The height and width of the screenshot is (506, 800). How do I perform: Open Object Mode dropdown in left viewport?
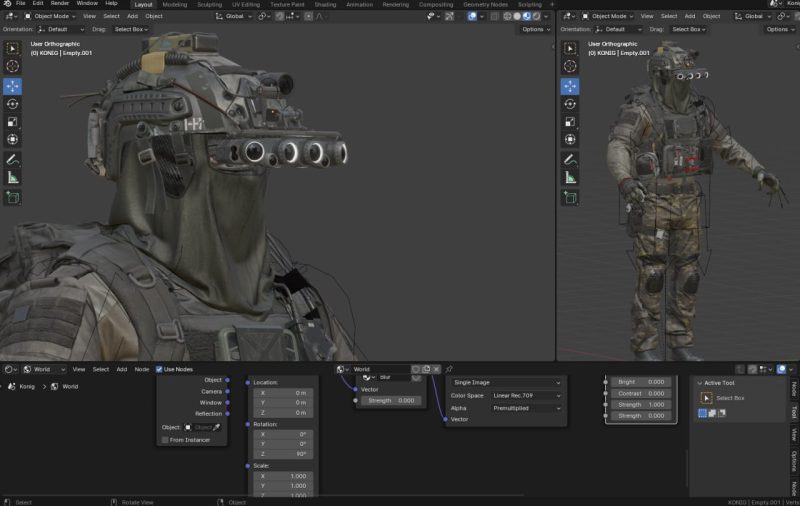pyautogui.click(x=52, y=16)
